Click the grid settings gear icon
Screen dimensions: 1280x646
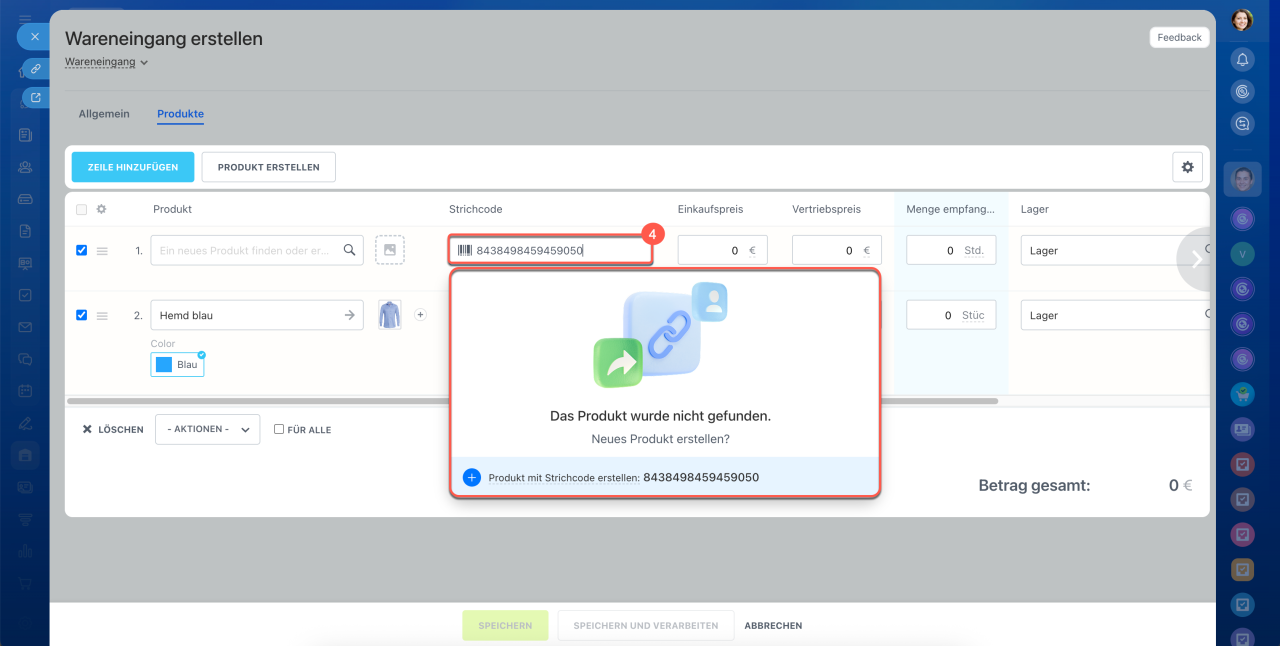1187,167
